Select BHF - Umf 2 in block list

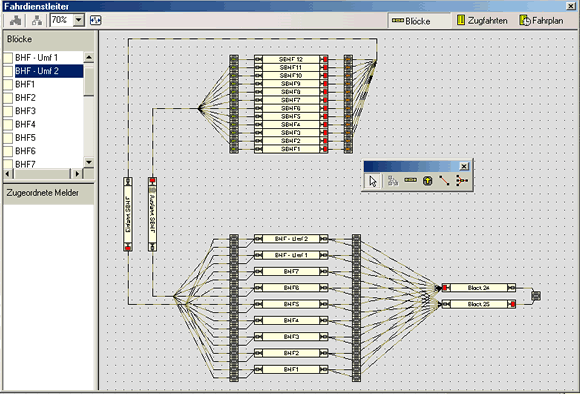49,71
